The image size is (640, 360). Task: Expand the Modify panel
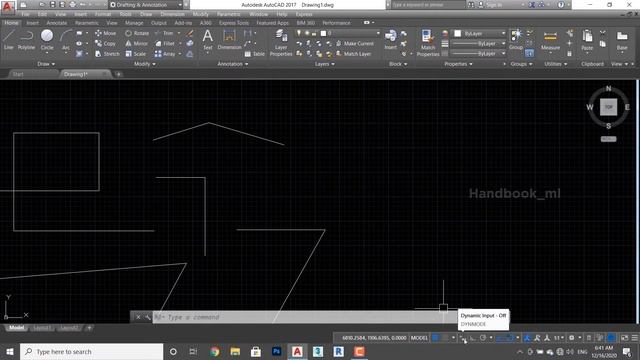click(x=145, y=64)
